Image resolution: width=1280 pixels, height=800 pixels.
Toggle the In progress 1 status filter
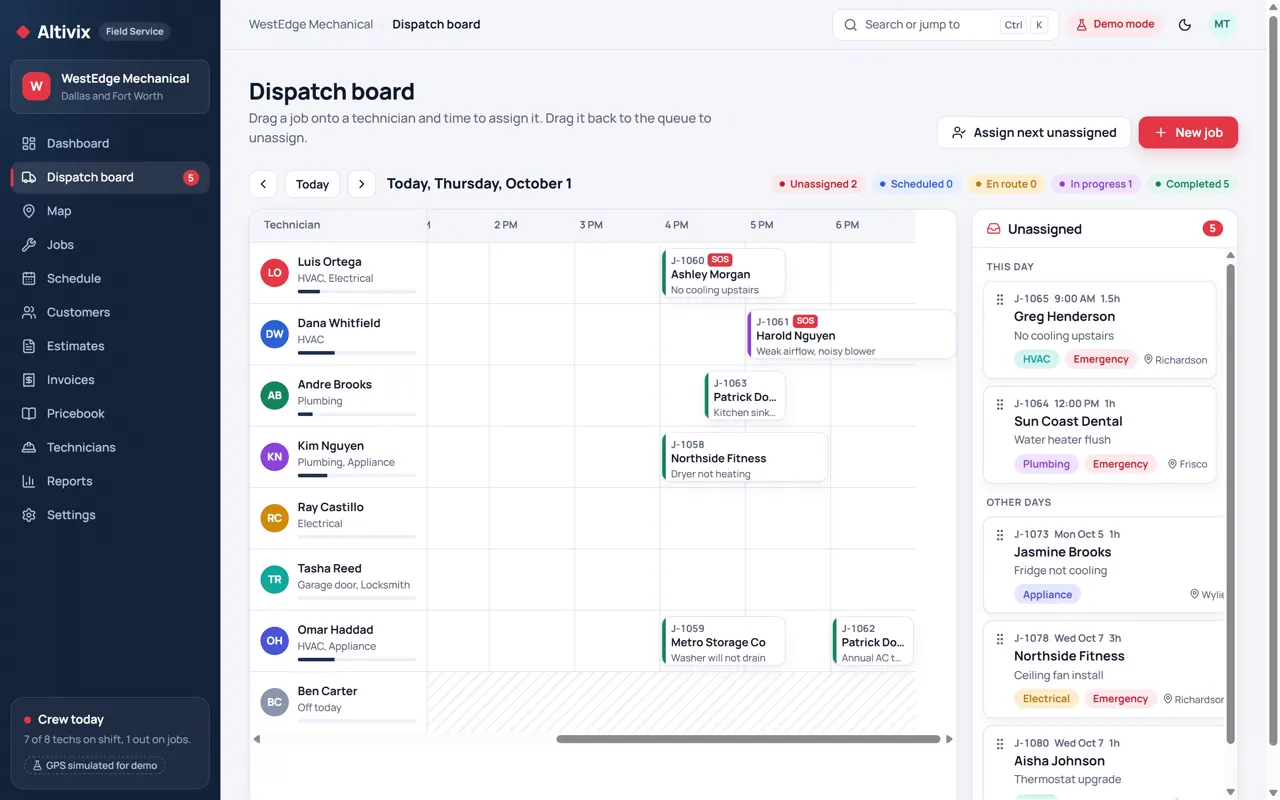(x=1096, y=184)
